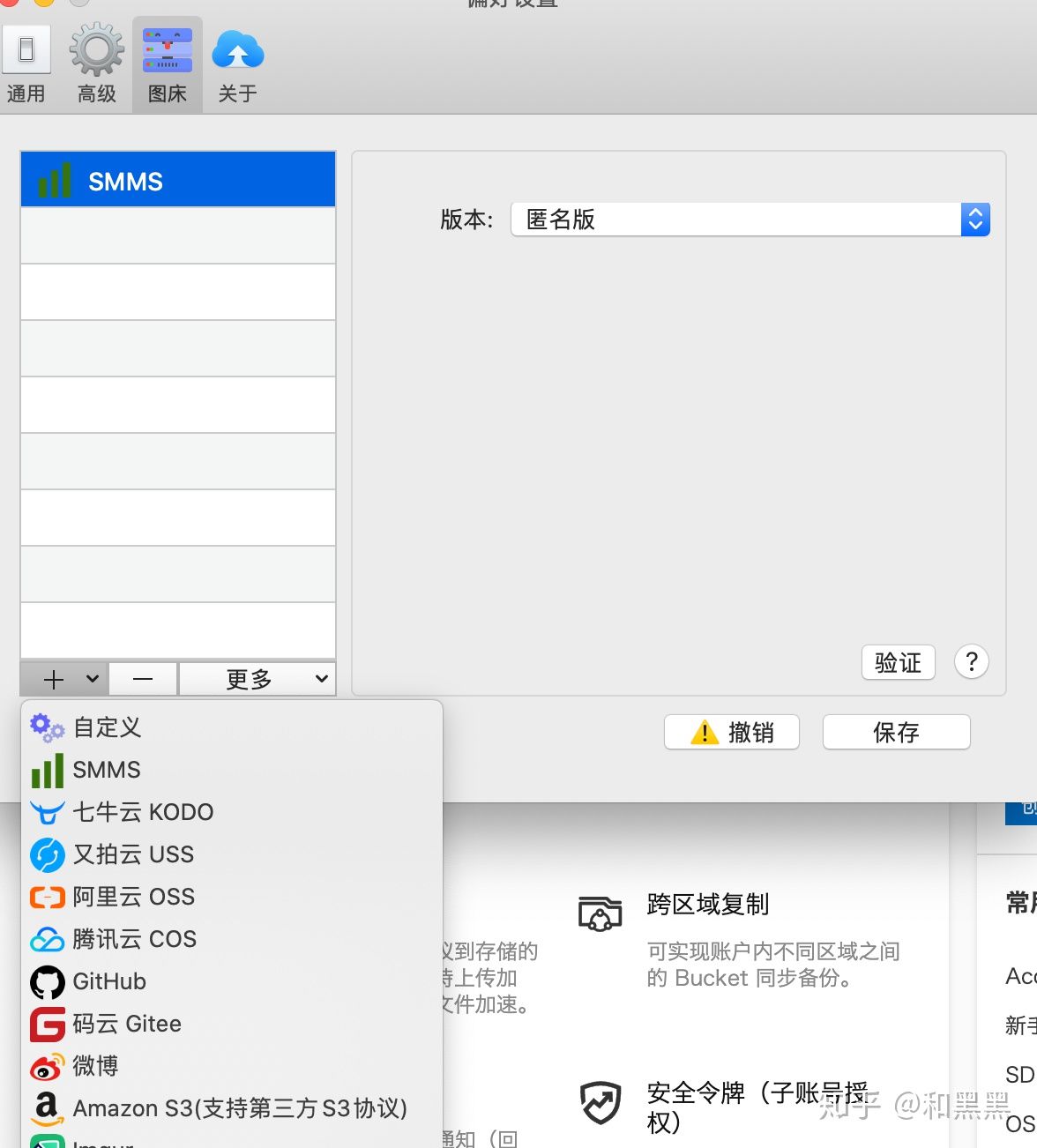Select the 图床 hosts tab

coord(167,64)
